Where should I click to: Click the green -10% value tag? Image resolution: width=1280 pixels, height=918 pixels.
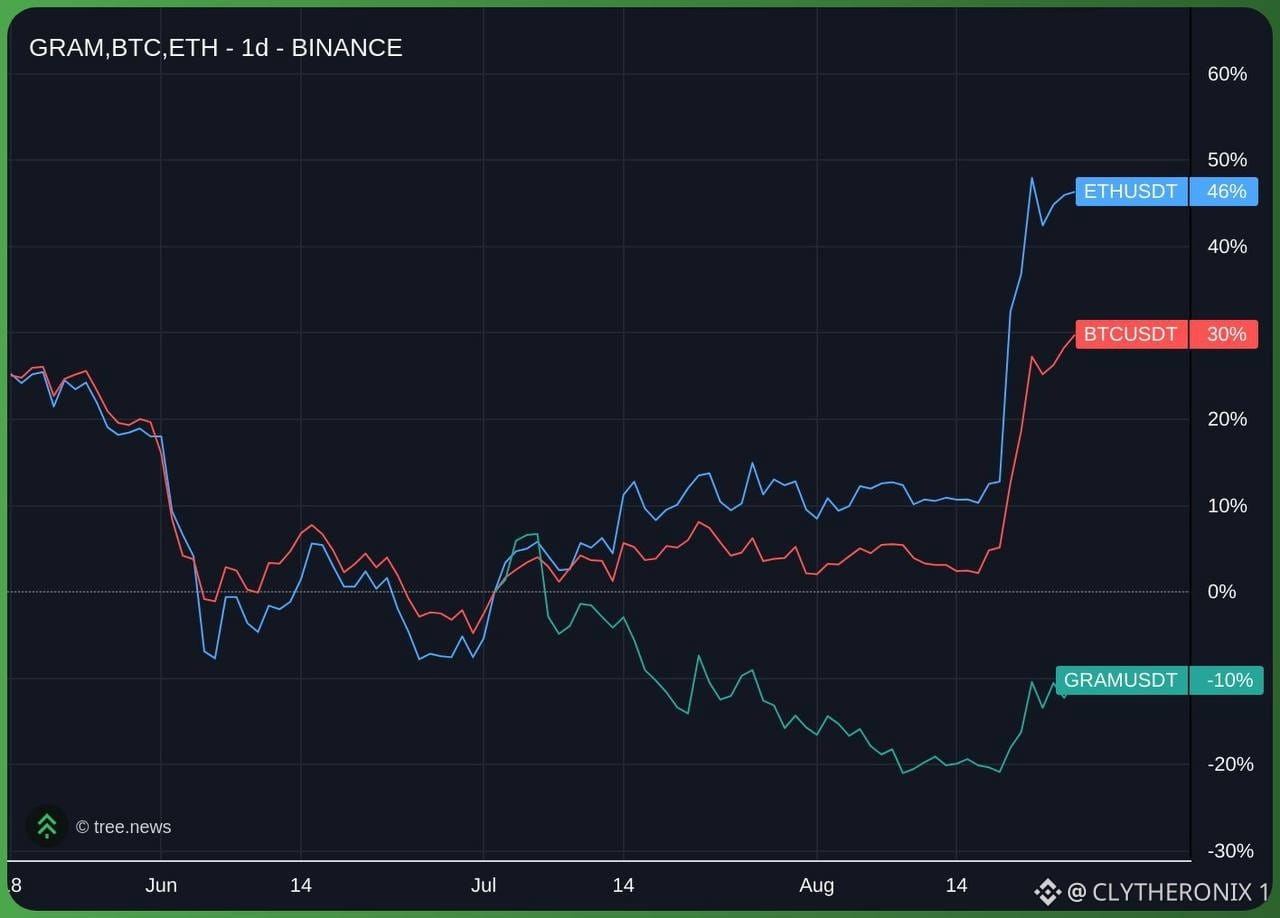pos(1229,680)
